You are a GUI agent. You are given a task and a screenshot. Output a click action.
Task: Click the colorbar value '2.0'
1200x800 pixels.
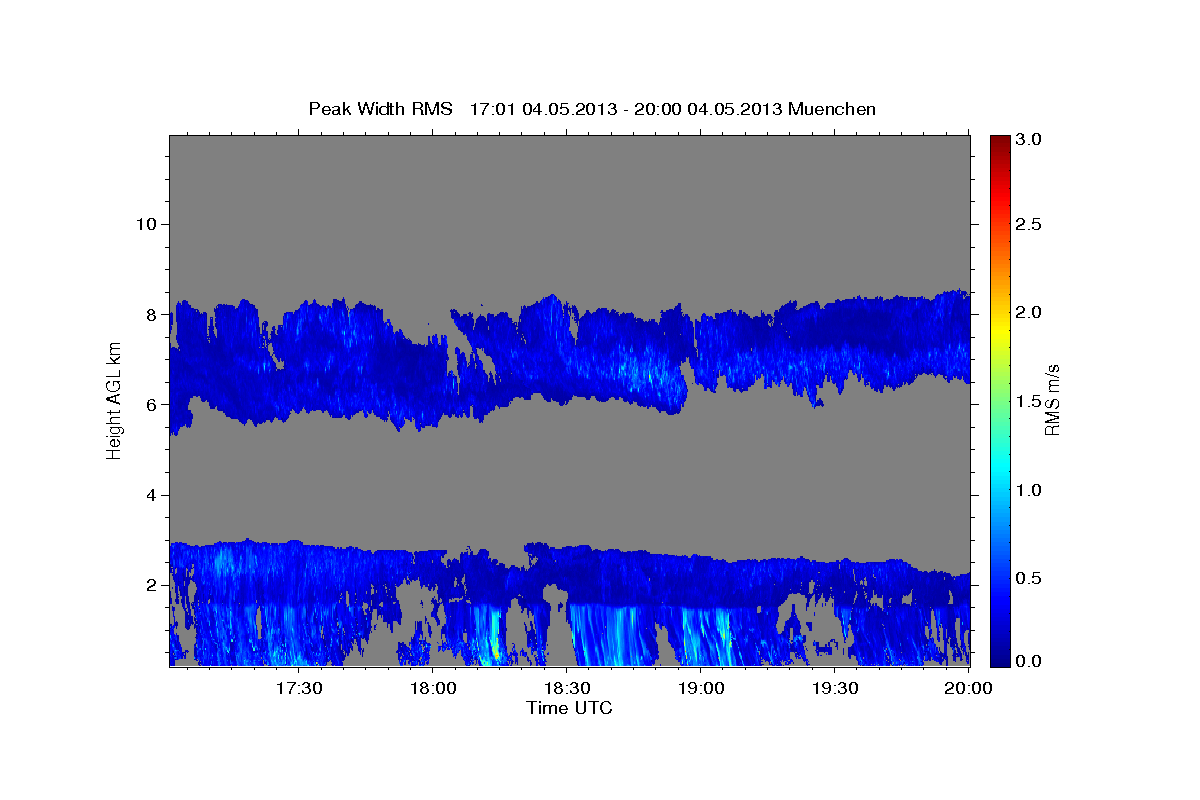click(x=1029, y=312)
